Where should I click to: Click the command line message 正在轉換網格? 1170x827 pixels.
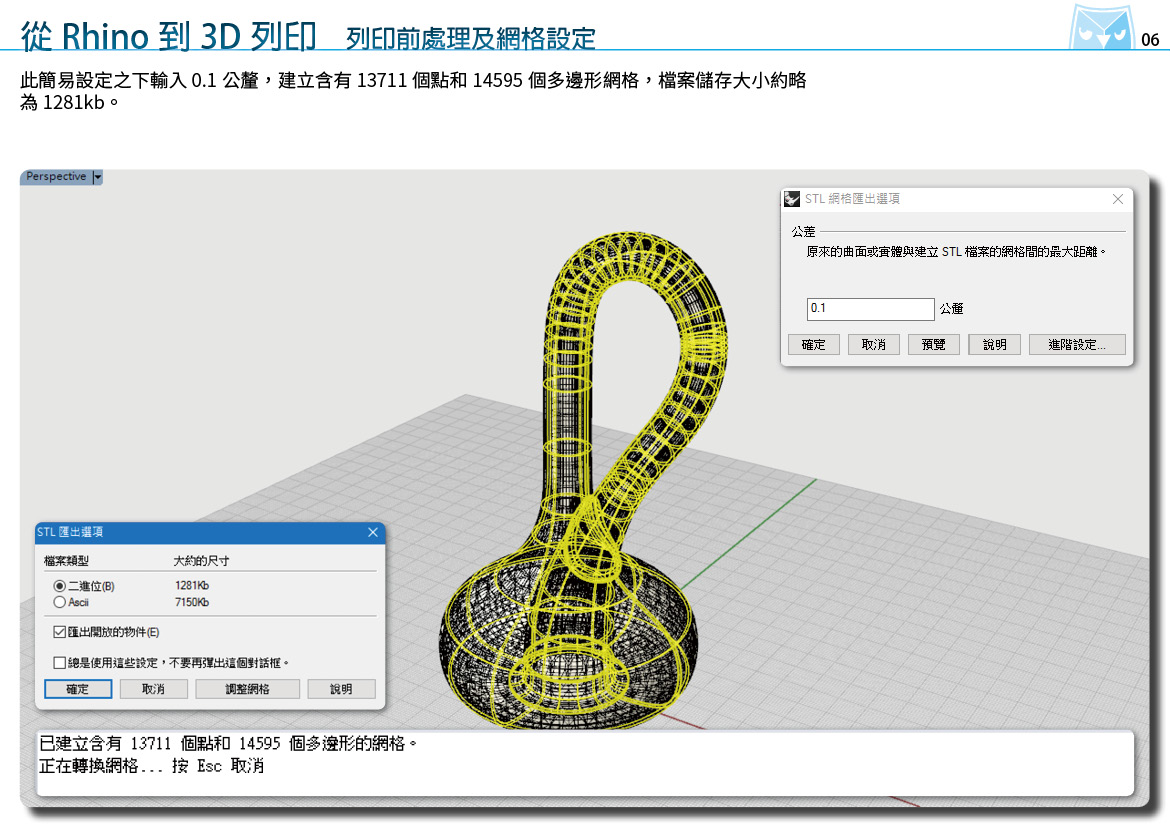151,766
